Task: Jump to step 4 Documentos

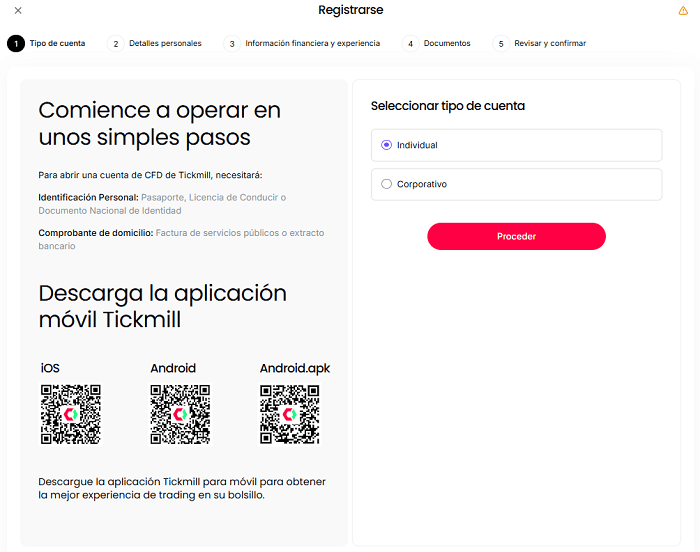Action: (x=436, y=43)
